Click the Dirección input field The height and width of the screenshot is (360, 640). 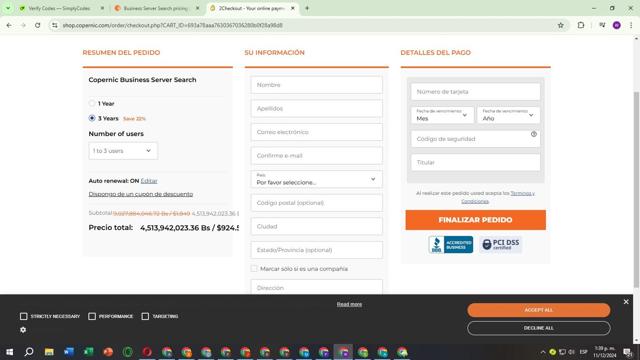[317, 287]
